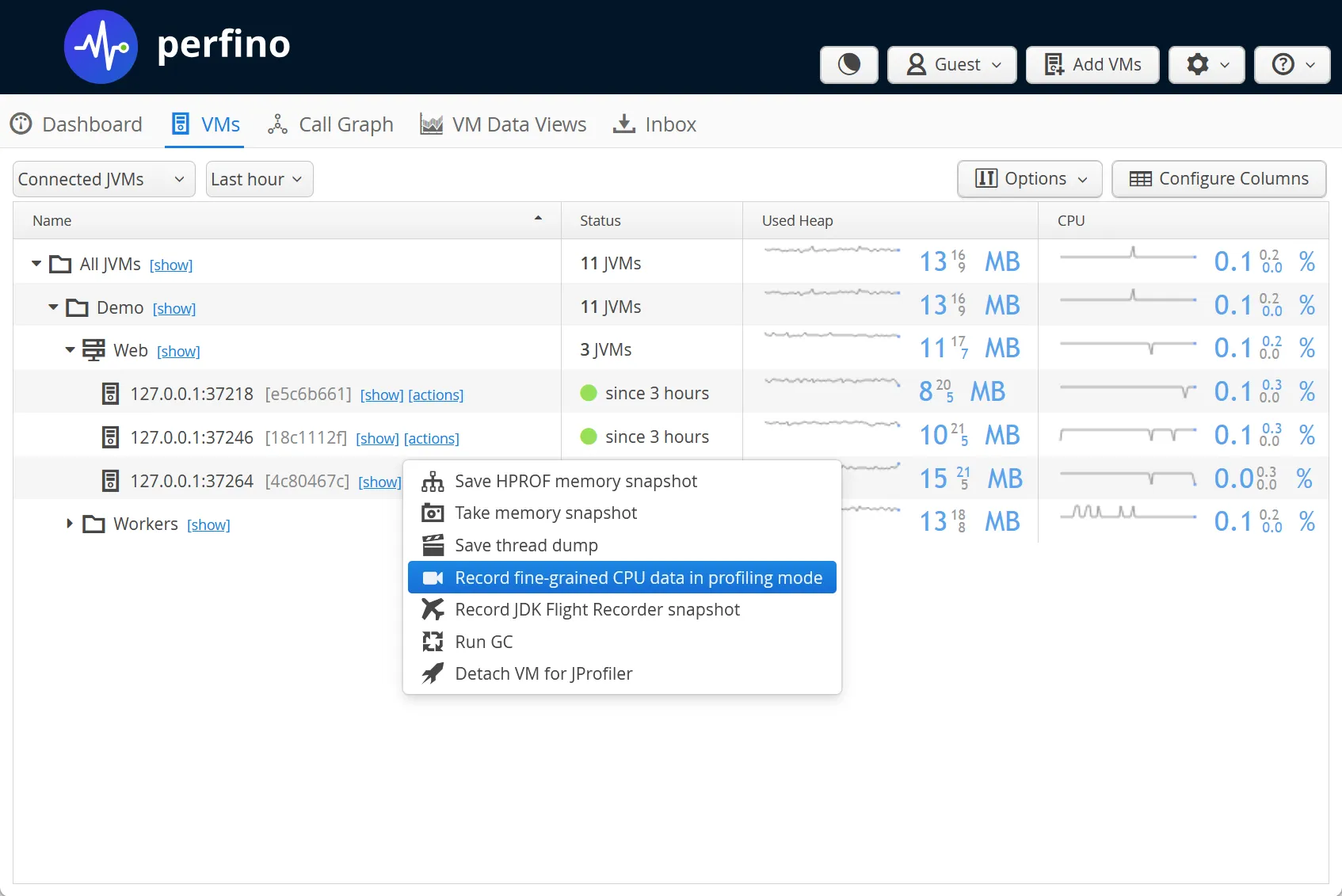Open the help question mark icon
This screenshot has height=896, width=1342.
tap(1291, 65)
